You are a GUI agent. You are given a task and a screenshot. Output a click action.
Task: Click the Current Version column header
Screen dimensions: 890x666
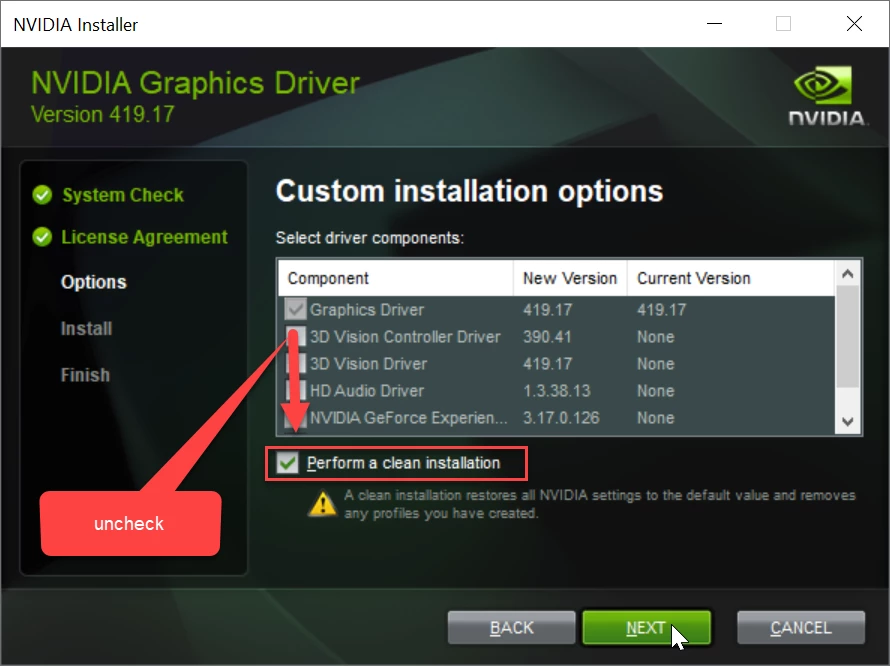click(731, 278)
